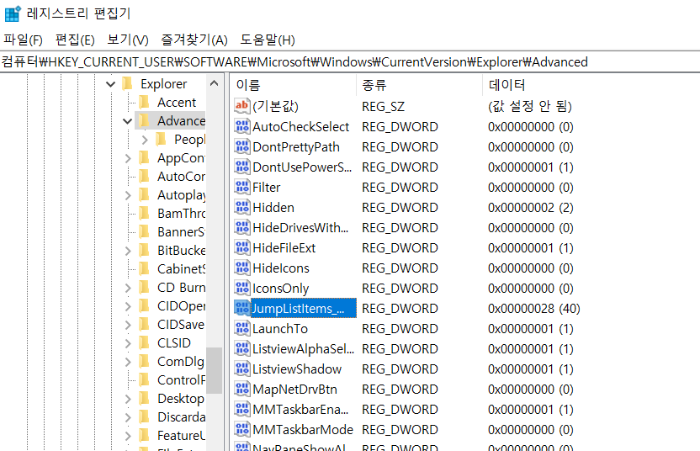Image resolution: width=700 pixels, height=451 pixels.
Task: Select the MMTaskbarEna... value name
Action: [x=300, y=409]
